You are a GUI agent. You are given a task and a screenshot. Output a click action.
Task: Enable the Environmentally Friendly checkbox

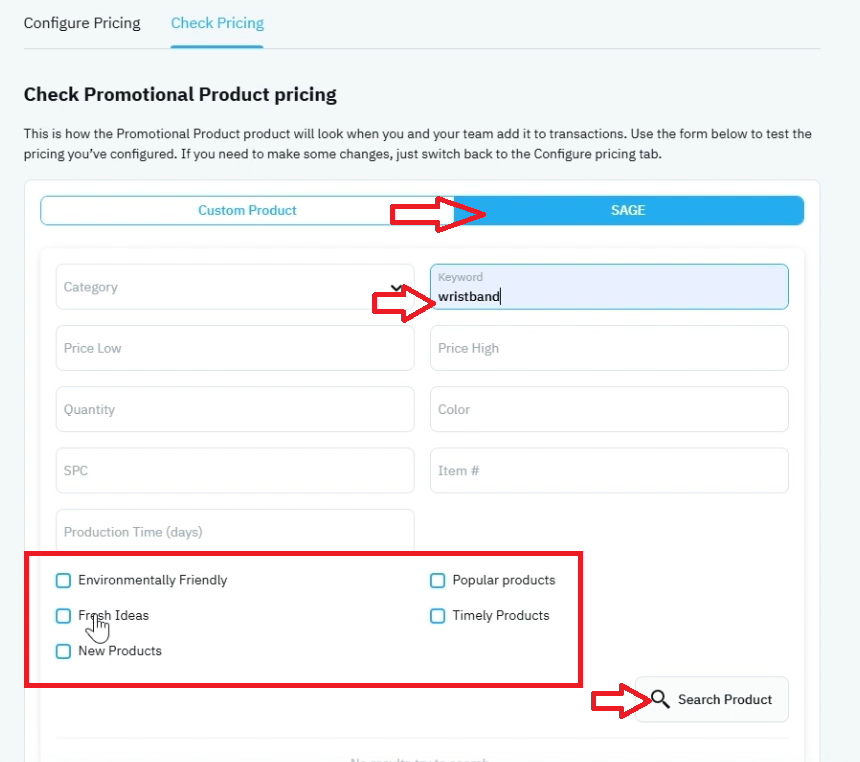coord(63,580)
